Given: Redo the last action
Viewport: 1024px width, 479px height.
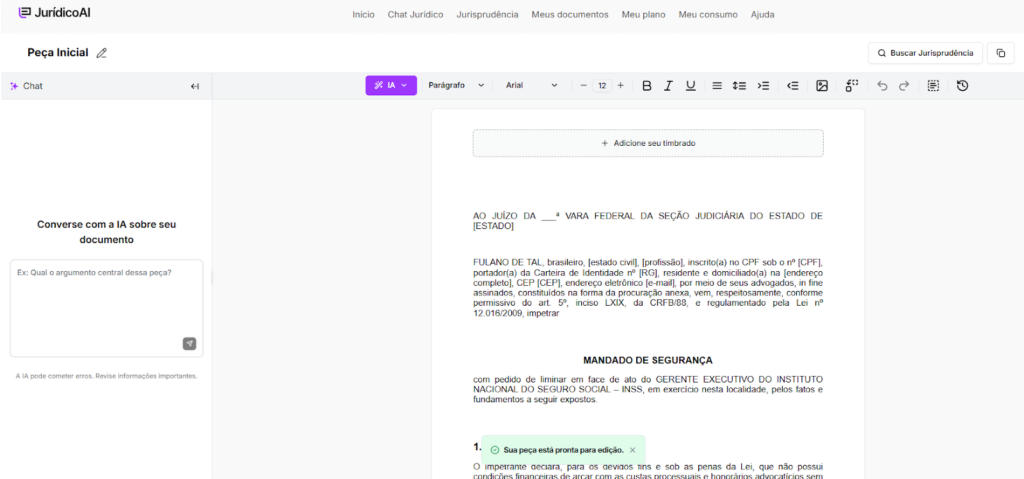Looking at the screenshot, I should tap(904, 86).
